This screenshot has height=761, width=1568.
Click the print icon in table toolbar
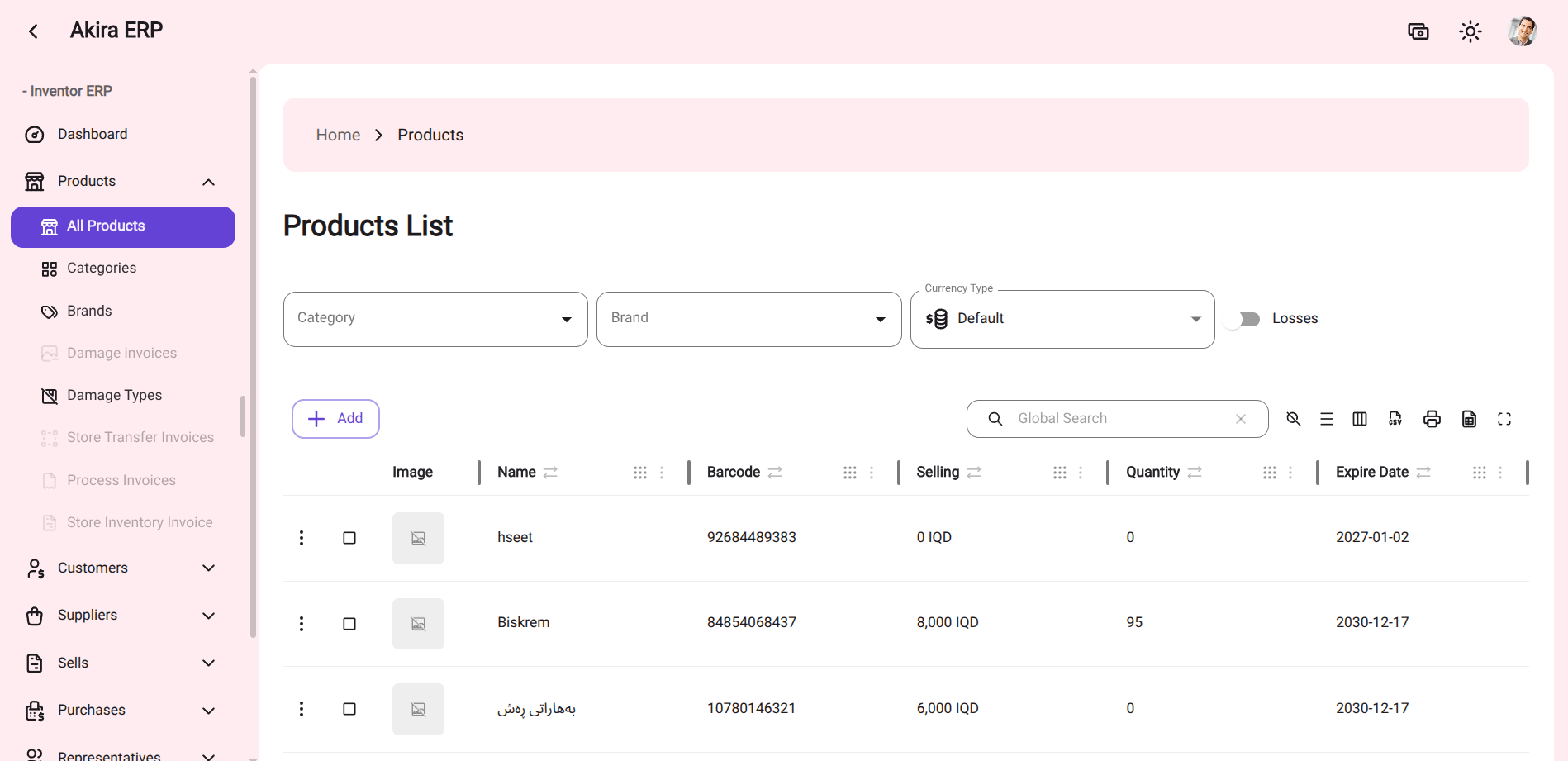pos(1433,419)
